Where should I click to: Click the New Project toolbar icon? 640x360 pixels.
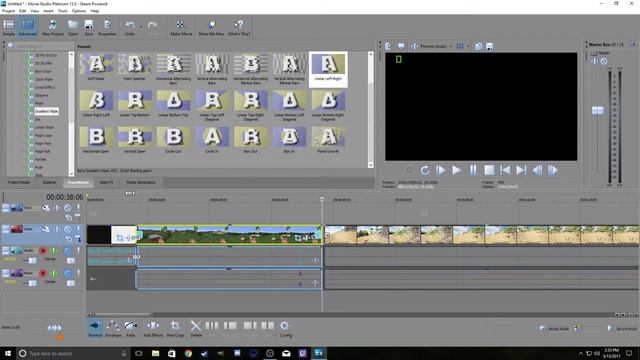tap(53, 27)
